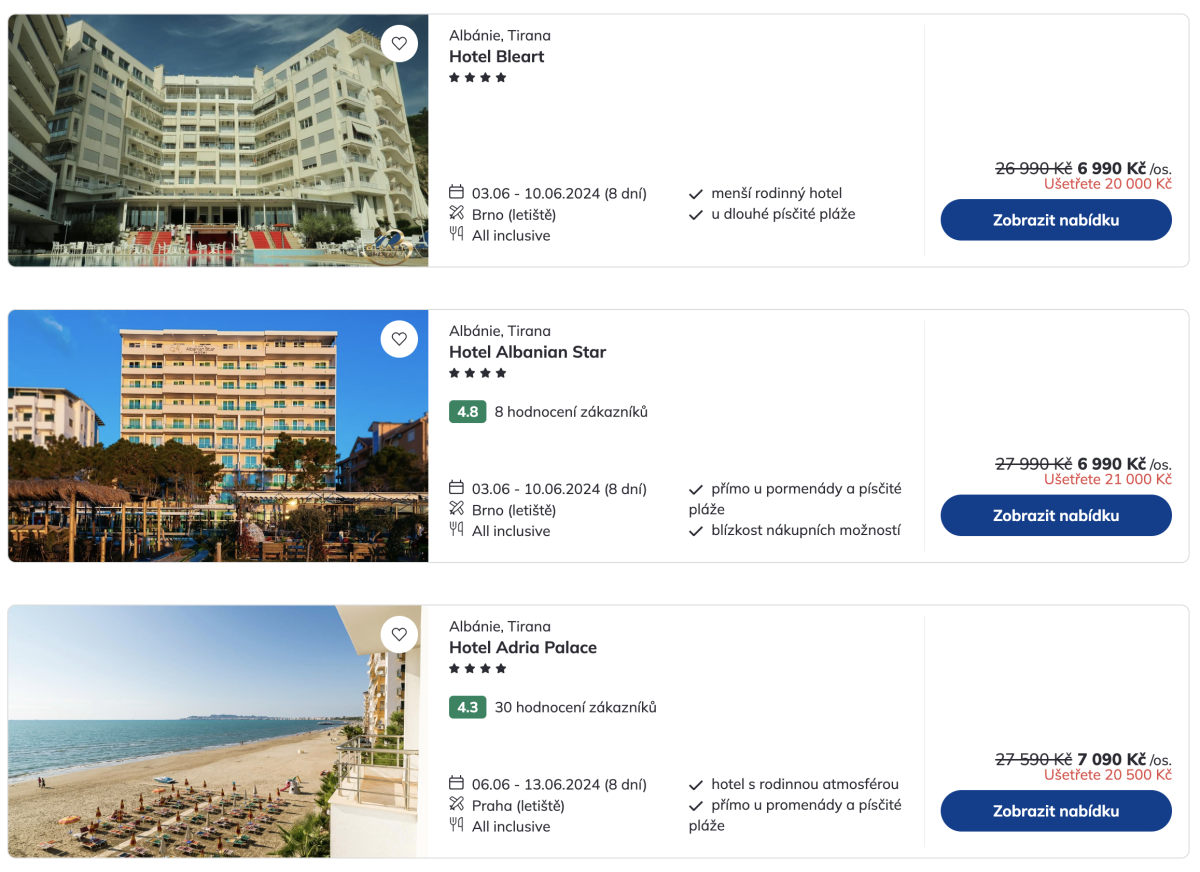Click the 4.8 rating badge
Image resolution: width=1200 pixels, height=872 pixels.
(467, 412)
